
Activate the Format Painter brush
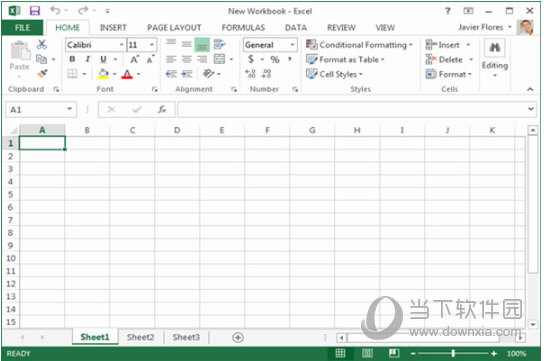(42, 73)
